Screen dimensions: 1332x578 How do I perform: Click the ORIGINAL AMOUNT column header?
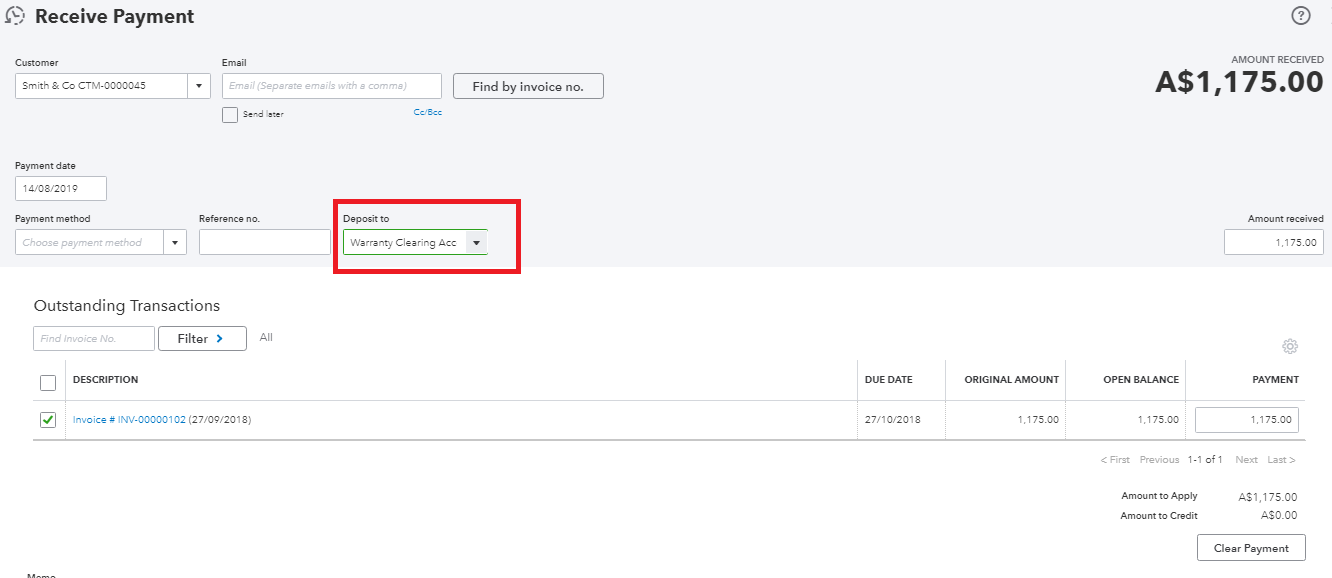tap(1011, 380)
